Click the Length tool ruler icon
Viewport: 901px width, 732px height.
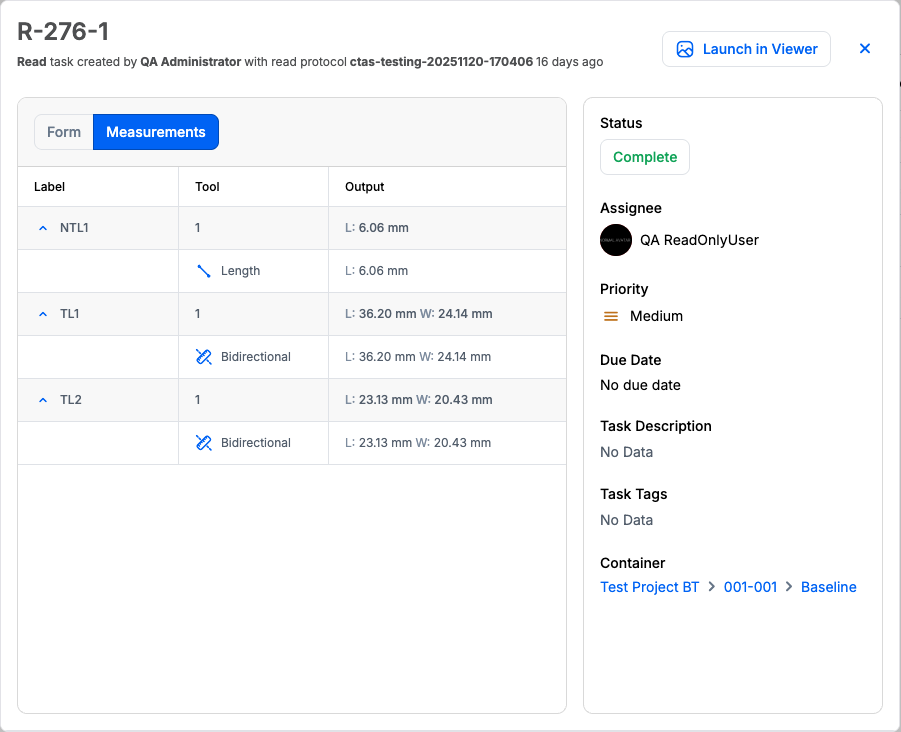pos(204,271)
